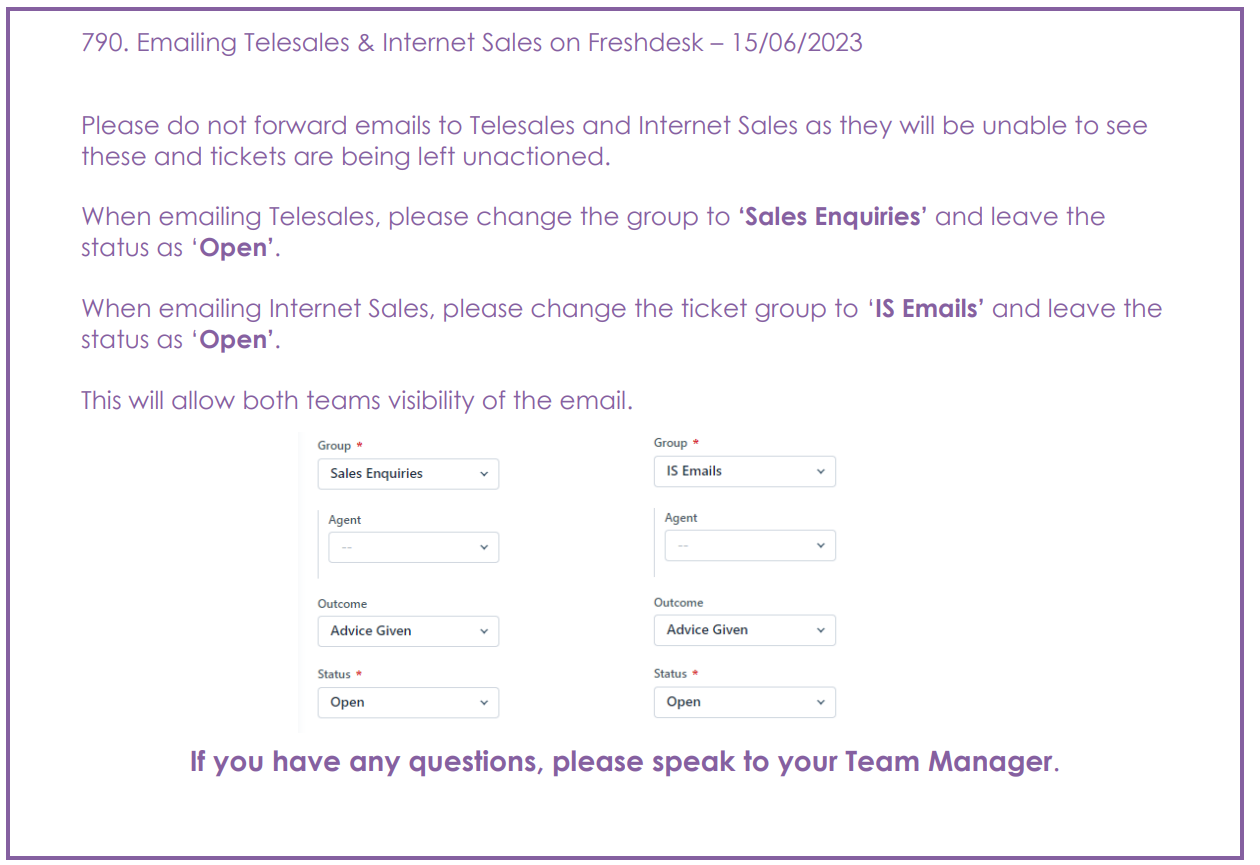Click chevron arrow in left Open status box
This screenshot has height=865, width=1260.
[x=484, y=703]
